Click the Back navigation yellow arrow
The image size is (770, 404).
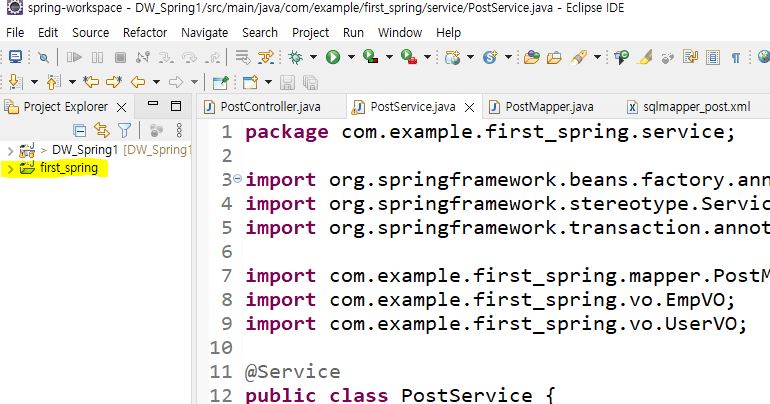tap(138, 82)
